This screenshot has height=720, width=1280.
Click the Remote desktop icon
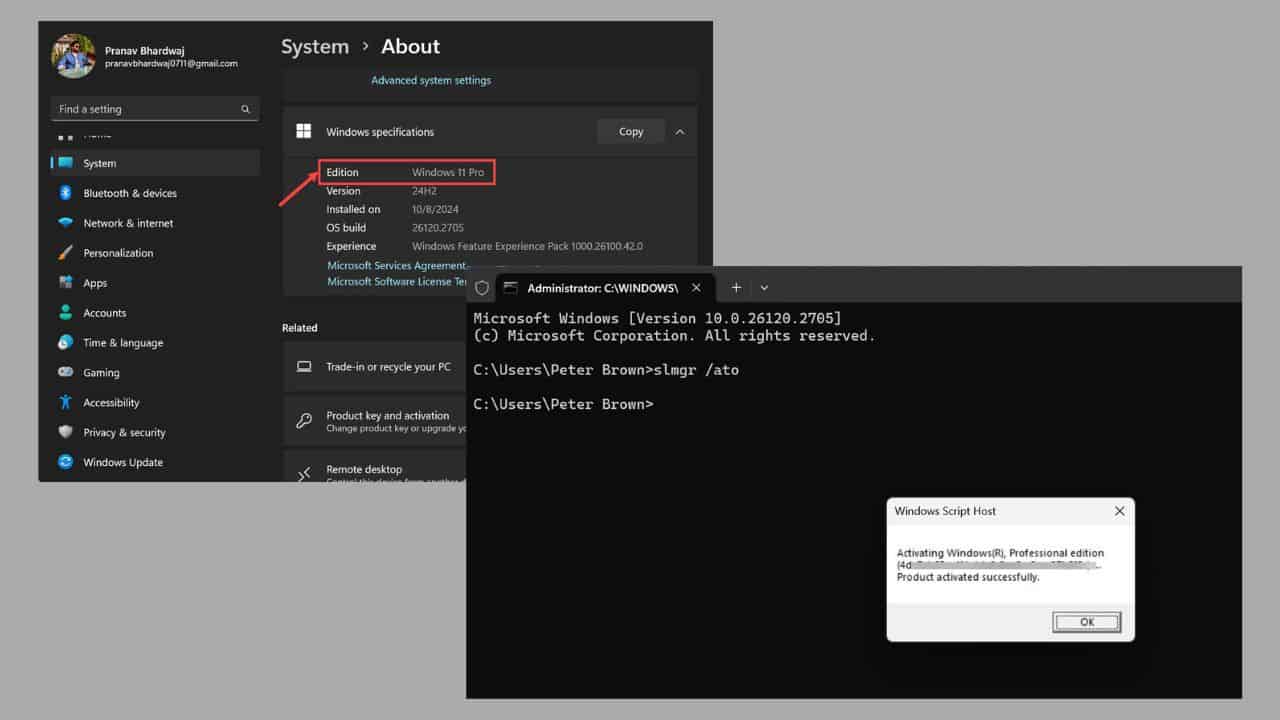tap(304, 474)
